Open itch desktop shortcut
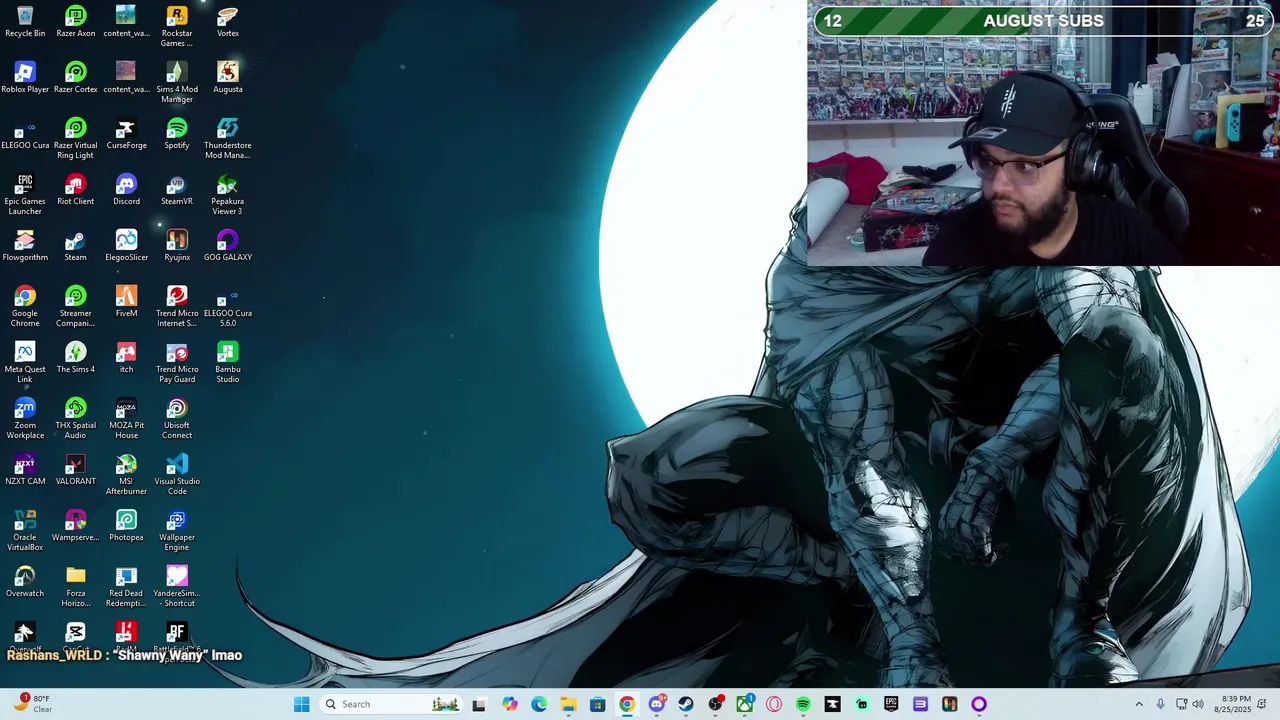This screenshot has height=720, width=1280. (x=126, y=358)
